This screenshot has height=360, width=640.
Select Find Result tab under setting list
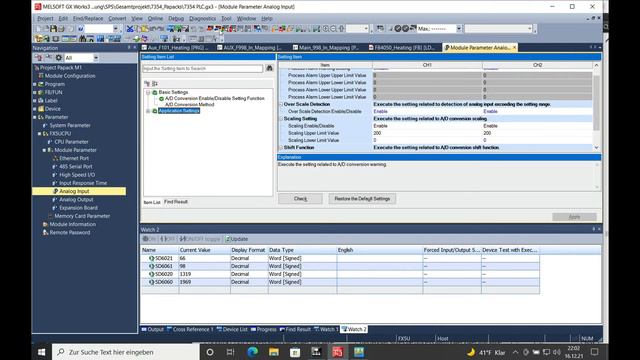(x=176, y=202)
